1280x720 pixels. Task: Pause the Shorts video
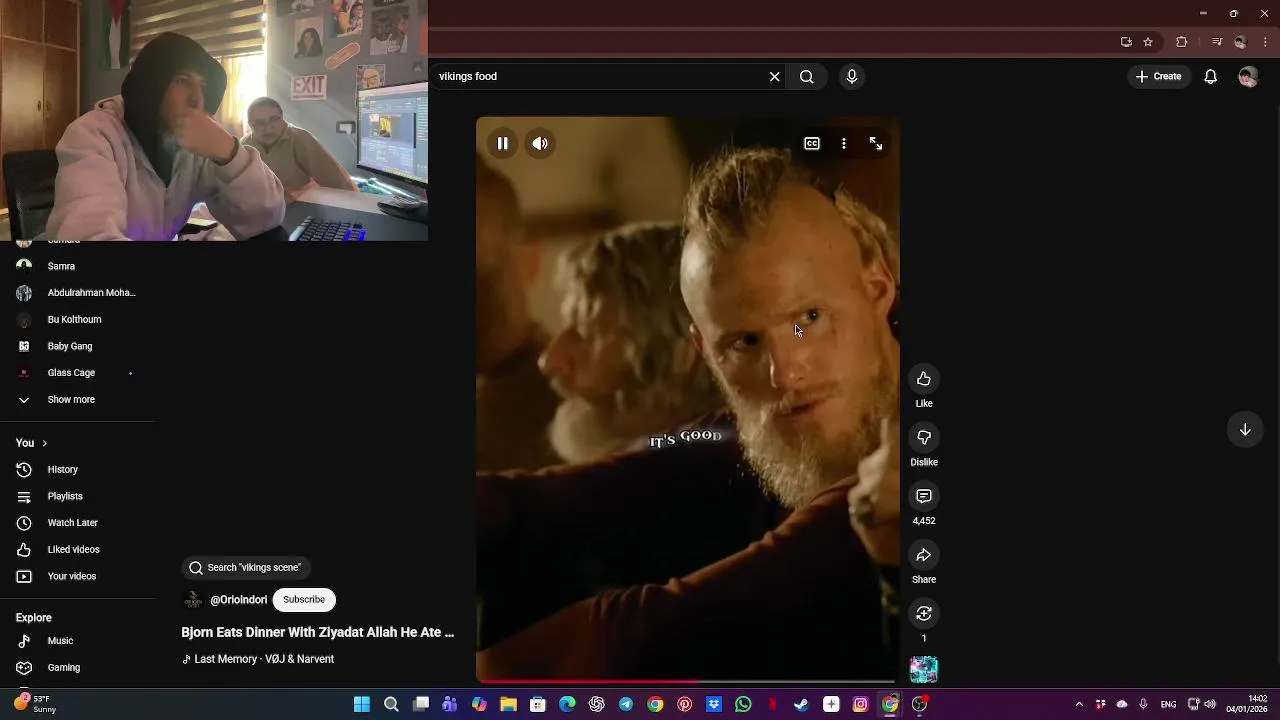tap(502, 143)
